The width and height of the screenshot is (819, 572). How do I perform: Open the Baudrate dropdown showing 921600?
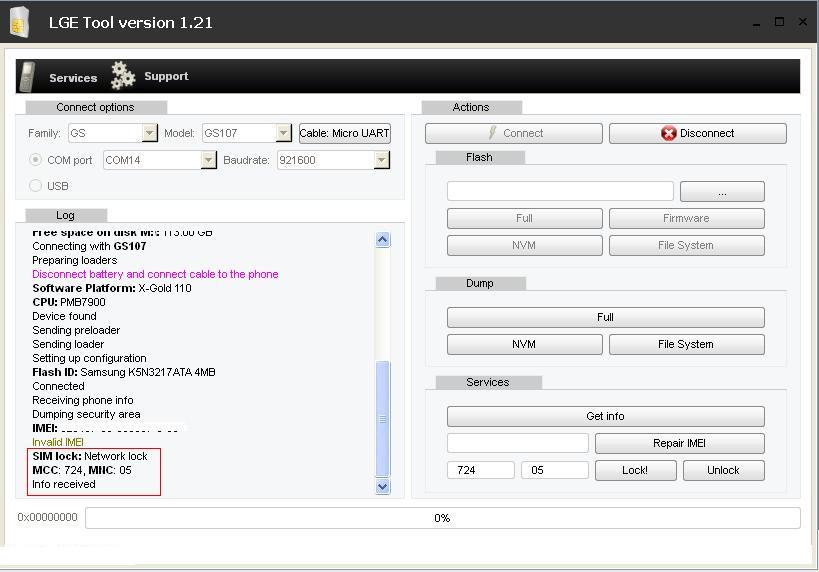pyautogui.click(x=382, y=160)
